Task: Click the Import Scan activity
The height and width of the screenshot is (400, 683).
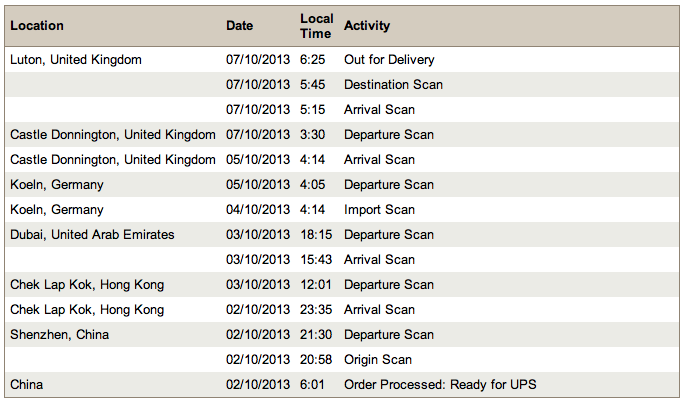Action: pyautogui.click(x=378, y=210)
